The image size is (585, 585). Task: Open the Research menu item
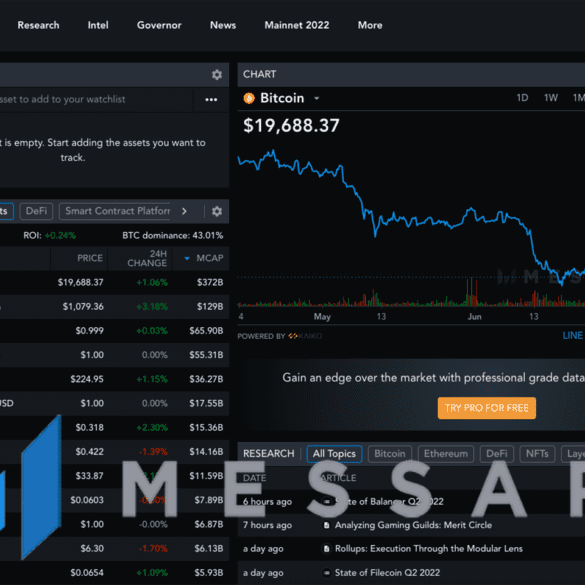[38, 25]
